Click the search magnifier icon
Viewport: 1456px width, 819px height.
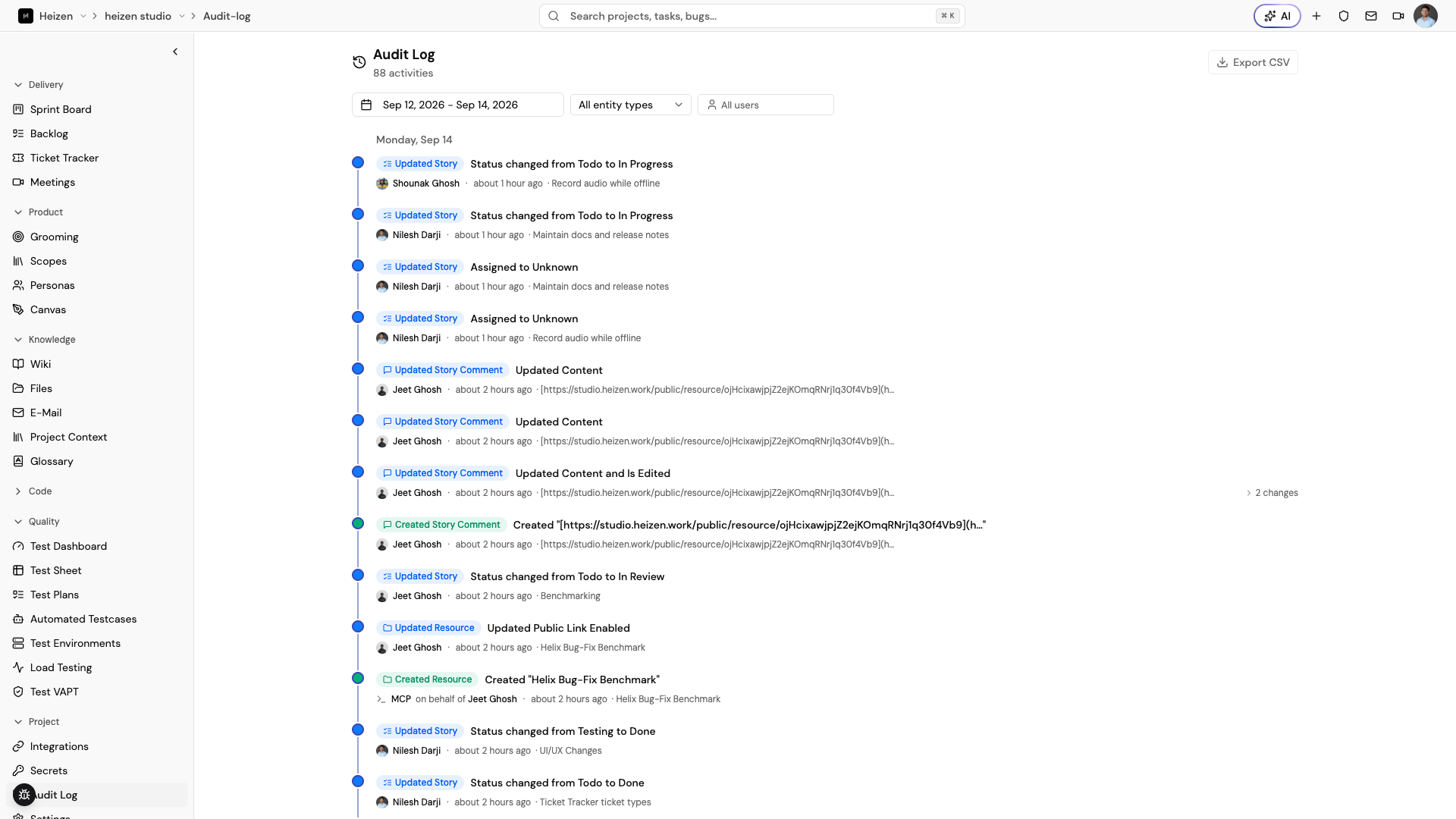[x=554, y=16]
